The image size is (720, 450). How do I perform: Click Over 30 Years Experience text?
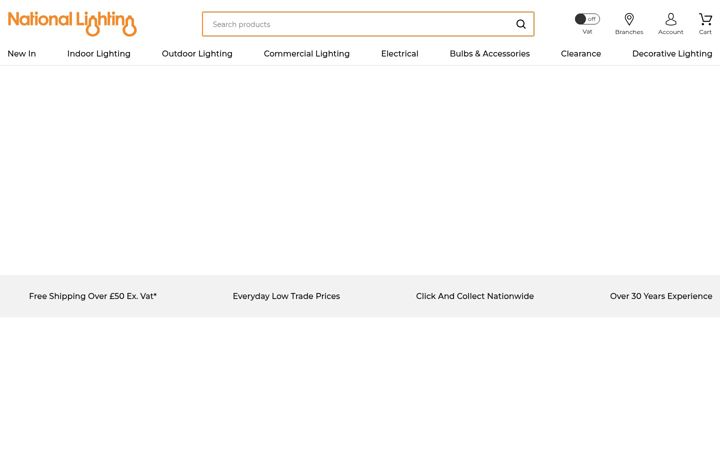661,296
